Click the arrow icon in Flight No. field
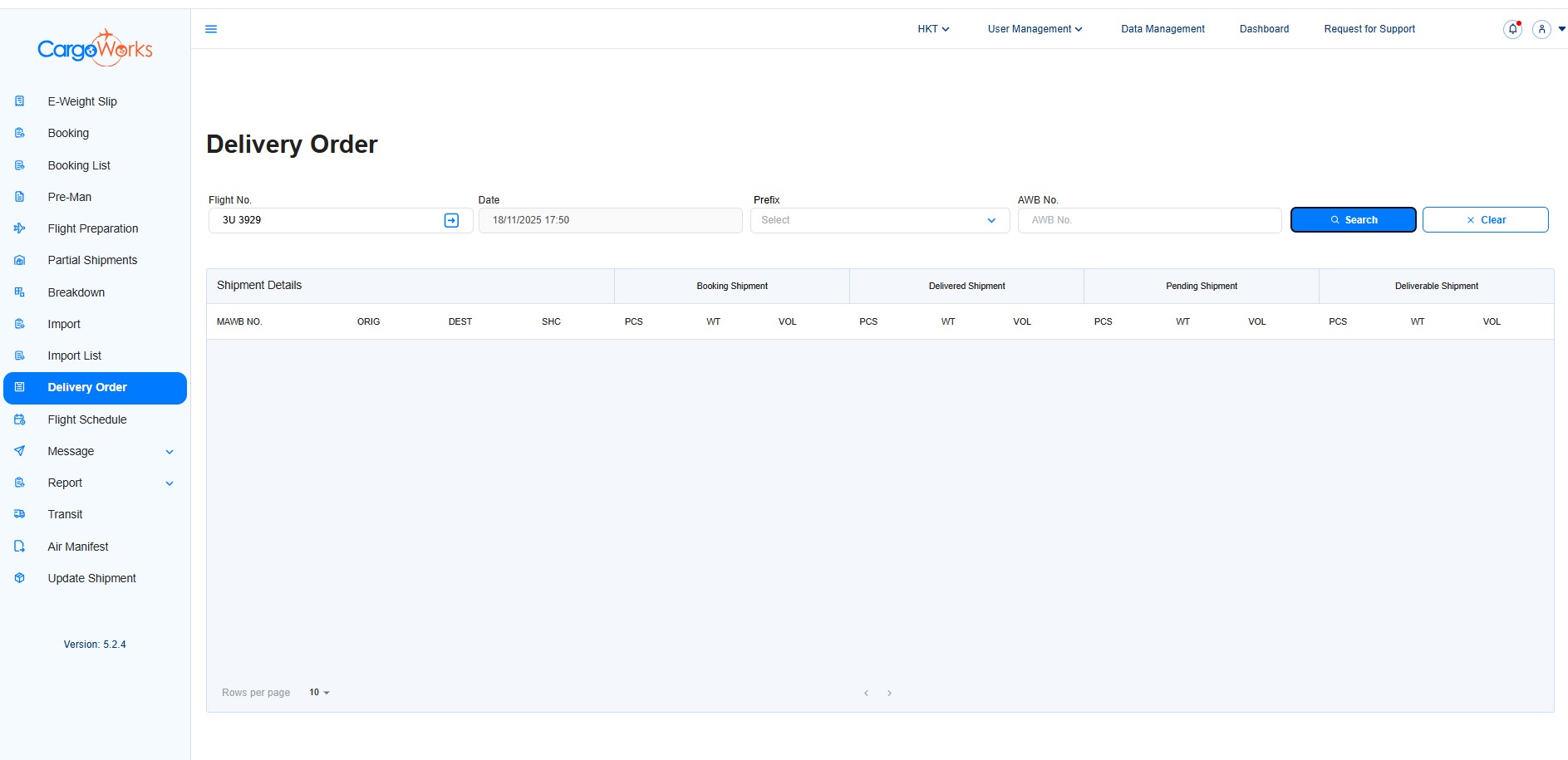Screen dimensions: 1568x760 pyautogui.click(x=451, y=220)
